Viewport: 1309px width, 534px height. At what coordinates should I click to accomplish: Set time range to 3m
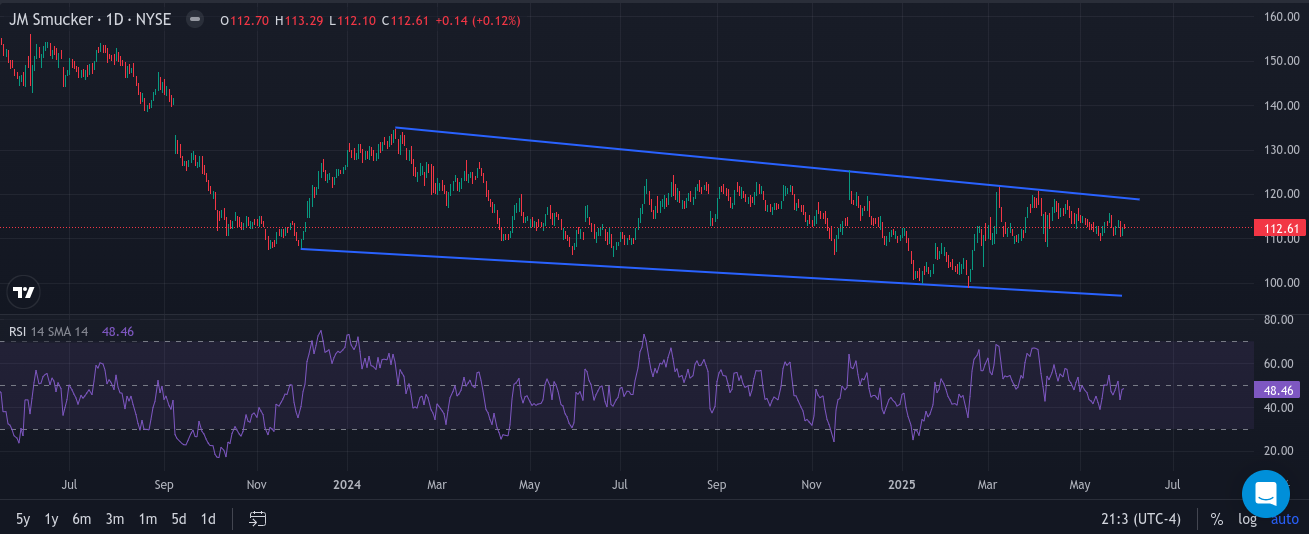pyautogui.click(x=115, y=519)
